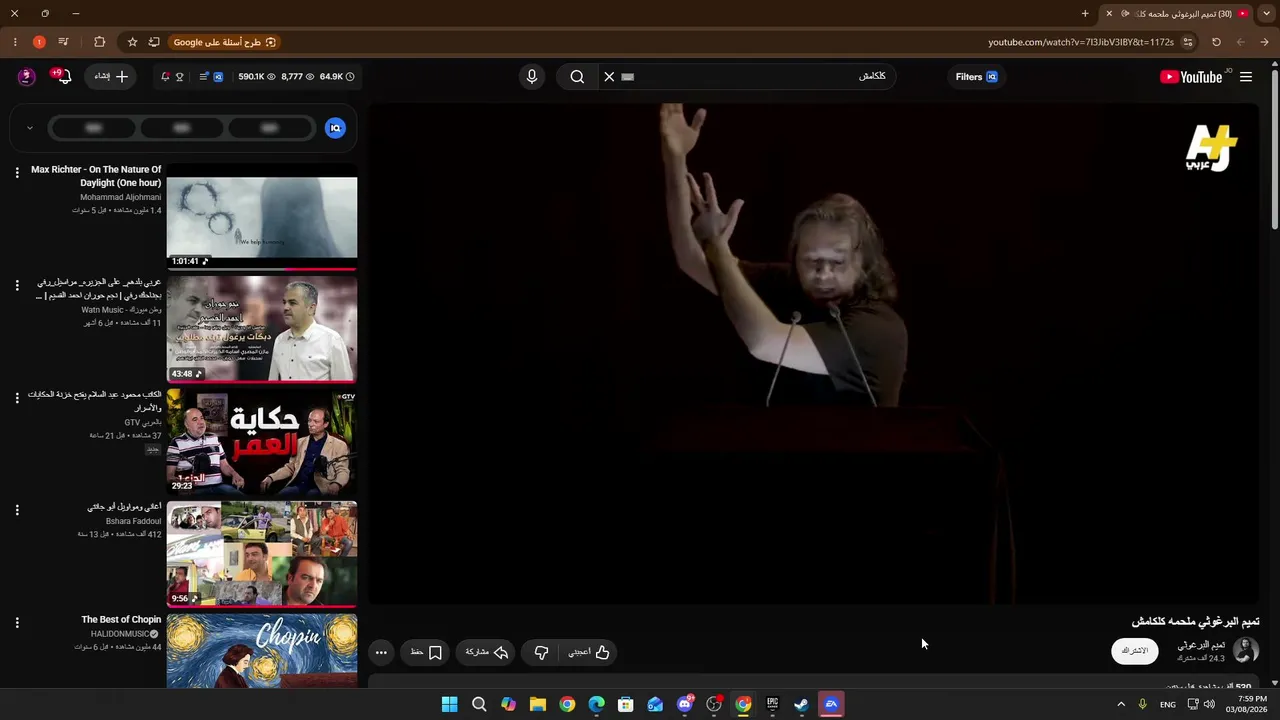This screenshot has width=1280, height=720.
Task: Open Windows taskbar search
Action: (479, 705)
